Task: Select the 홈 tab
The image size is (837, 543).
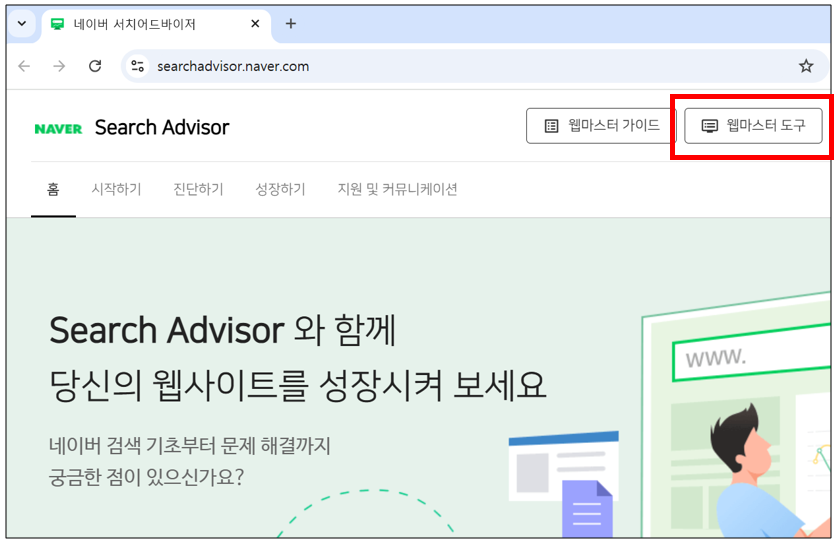Action: pyautogui.click(x=53, y=189)
